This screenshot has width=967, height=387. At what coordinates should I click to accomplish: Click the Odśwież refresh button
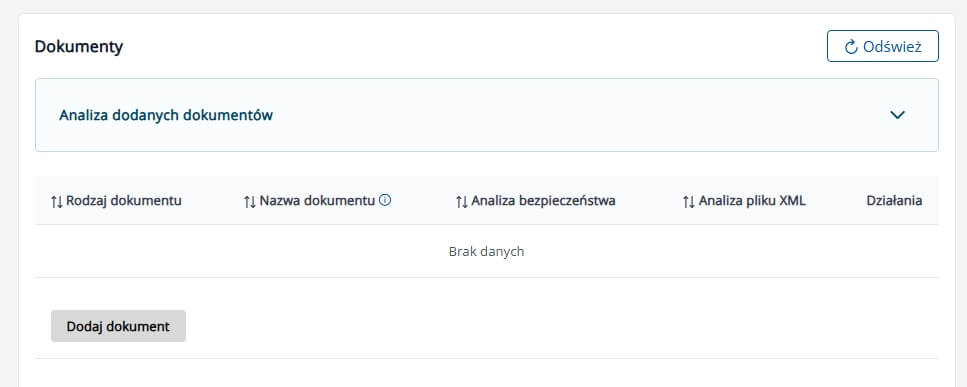[x=883, y=46]
